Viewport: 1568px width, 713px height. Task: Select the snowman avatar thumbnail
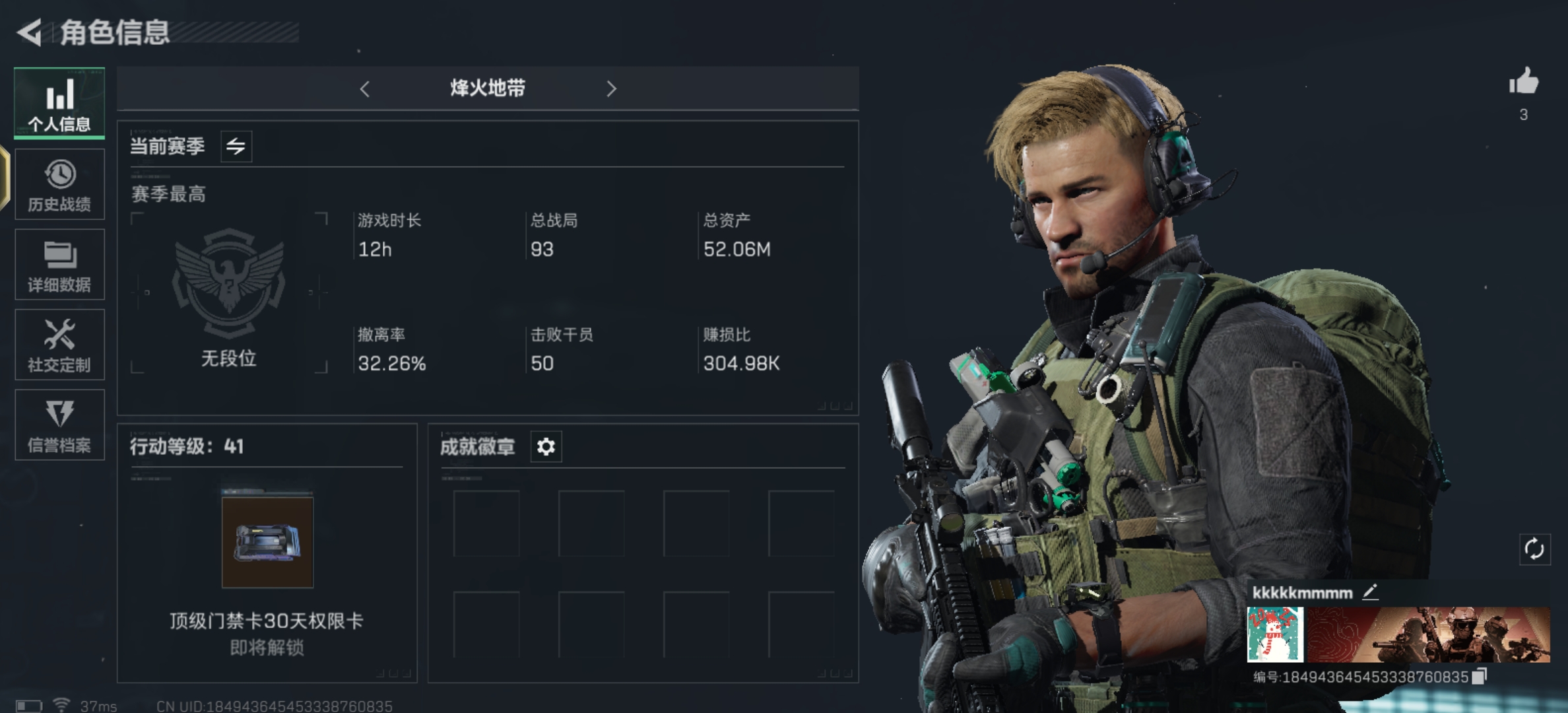pyautogui.click(x=1275, y=634)
